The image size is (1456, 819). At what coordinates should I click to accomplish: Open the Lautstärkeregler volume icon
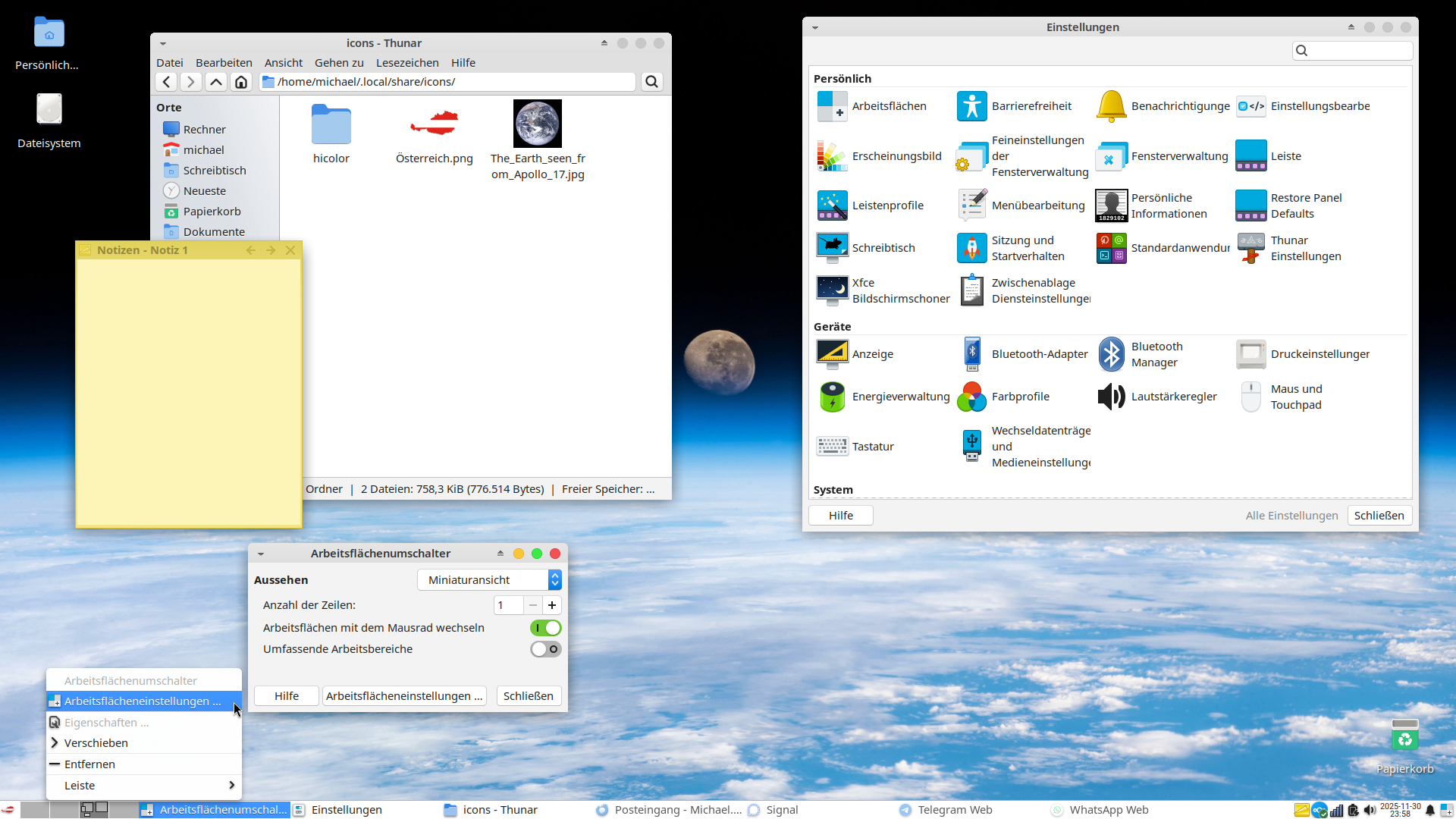pyautogui.click(x=1111, y=397)
